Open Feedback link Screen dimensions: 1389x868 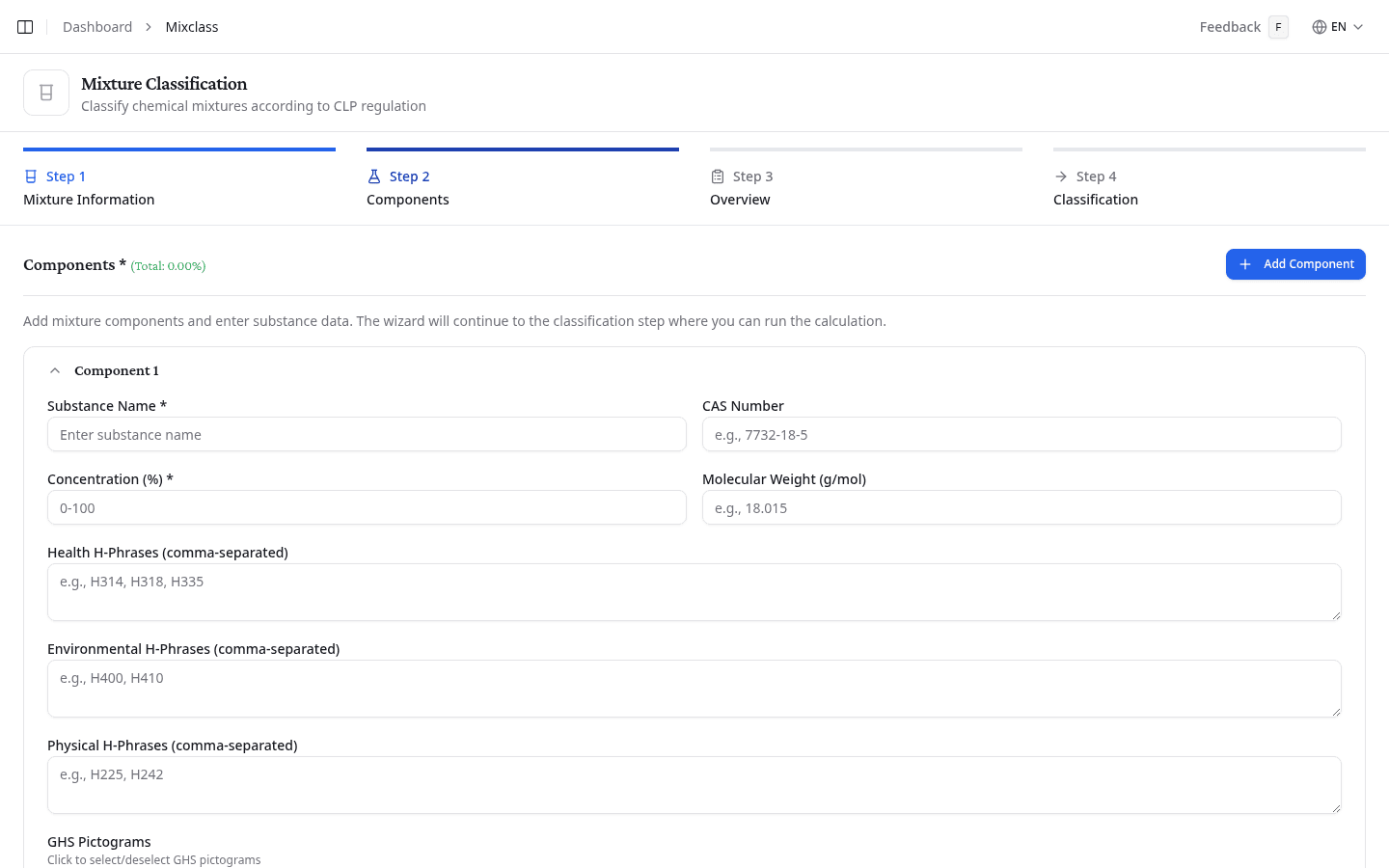click(1229, 27)
